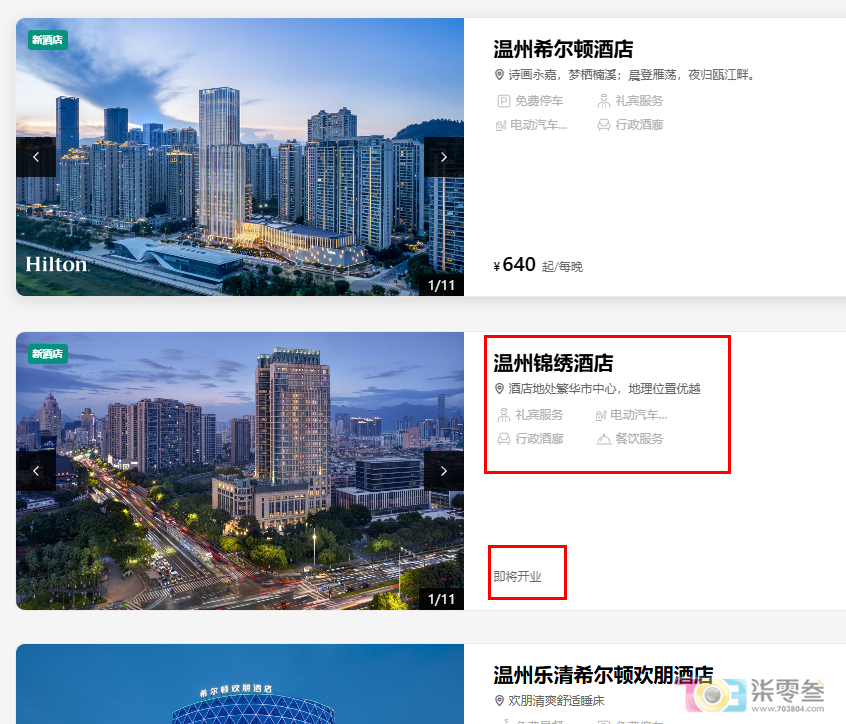Click 电动汽车 icon under 温州锦绣酒店
This screenshot has width=846, height=724.
(601, 415)
